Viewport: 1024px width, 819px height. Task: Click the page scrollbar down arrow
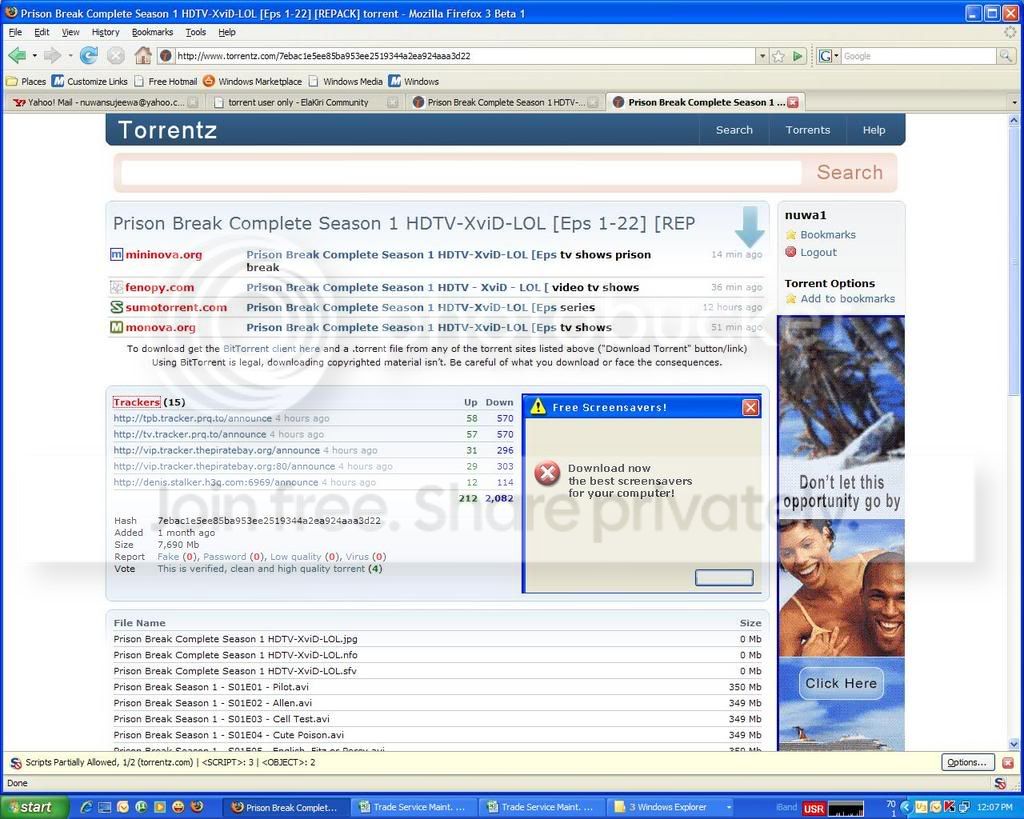[x=1014, y=743]
